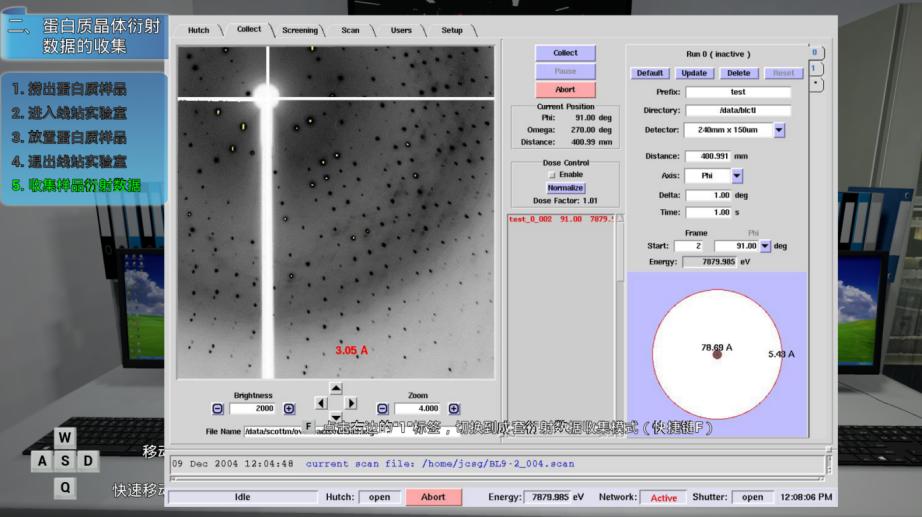The image size is (922, 517).
Task: Pan the diffraction image left
Action: (321, 403)
